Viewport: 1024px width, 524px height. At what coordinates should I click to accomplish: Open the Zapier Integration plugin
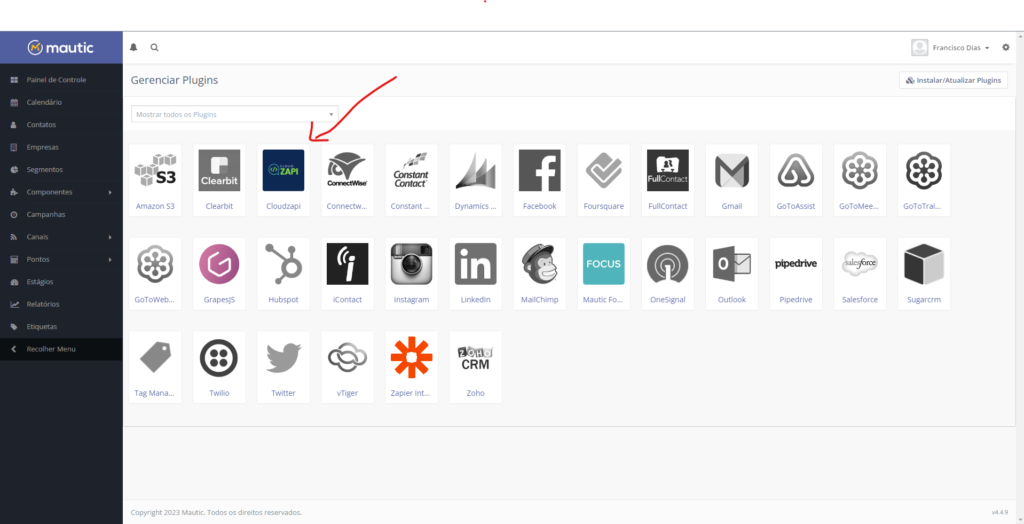[x=411, y=367]
